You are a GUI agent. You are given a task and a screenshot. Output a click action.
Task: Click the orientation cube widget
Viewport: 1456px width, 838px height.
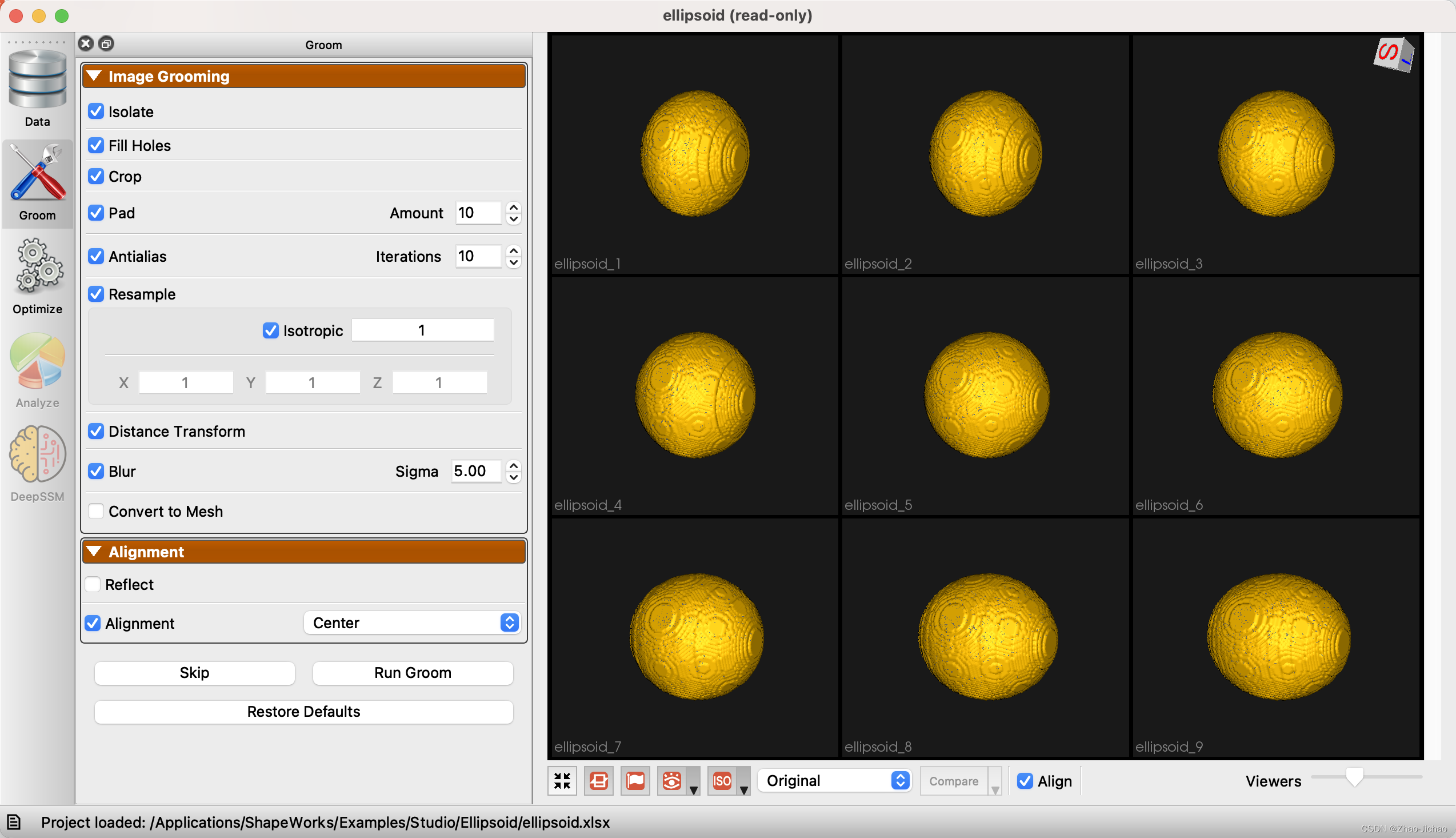click(x=1393, y=55)
